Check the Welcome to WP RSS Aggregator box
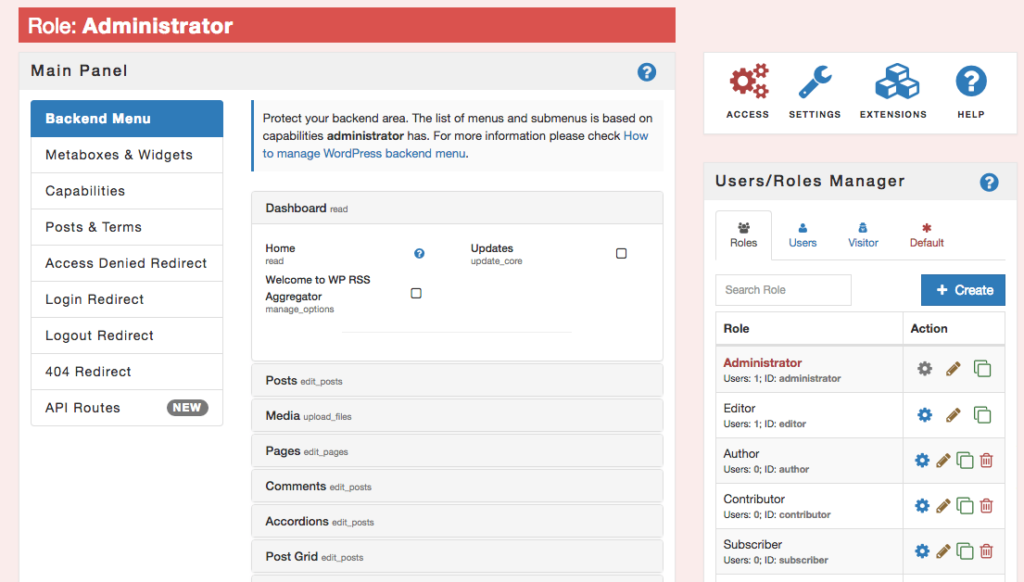 [x=416, y=293]
